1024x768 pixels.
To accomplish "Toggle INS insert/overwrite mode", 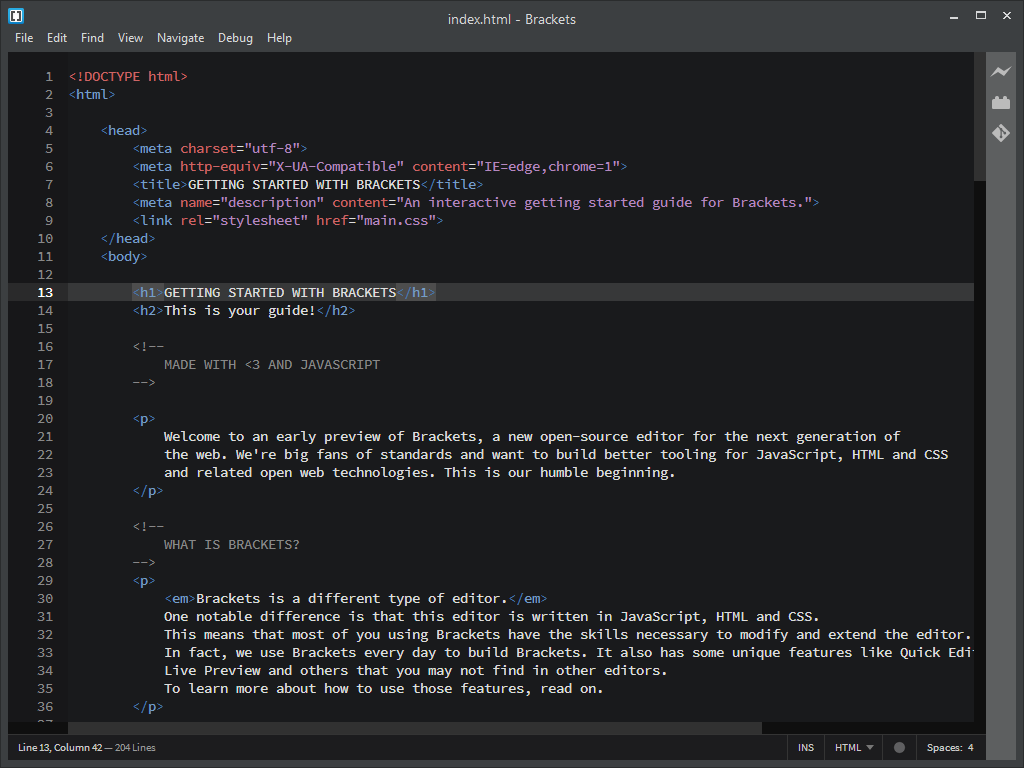I will tap(806, 748).
